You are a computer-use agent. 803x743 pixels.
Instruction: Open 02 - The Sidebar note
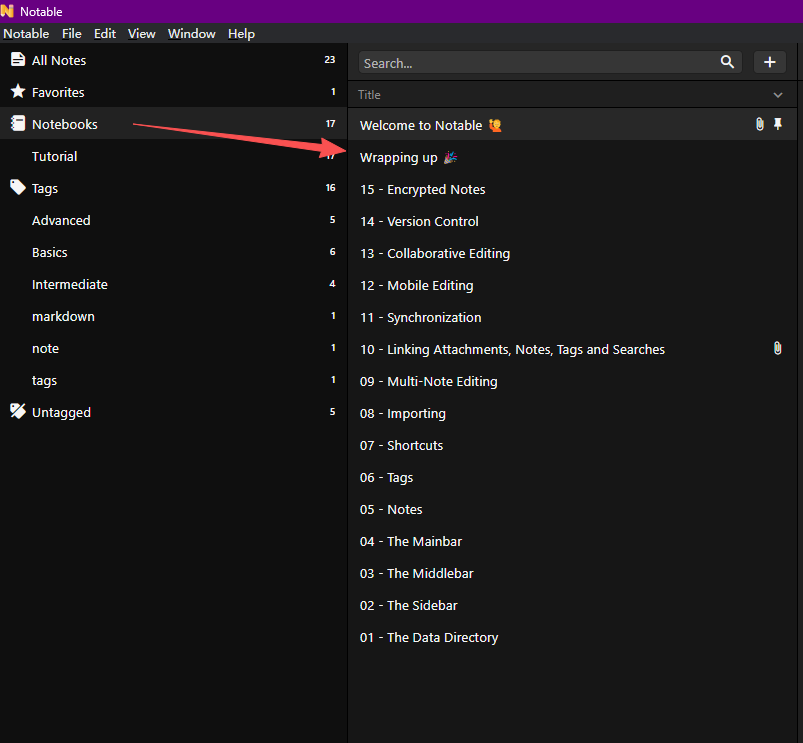[572, 605]
